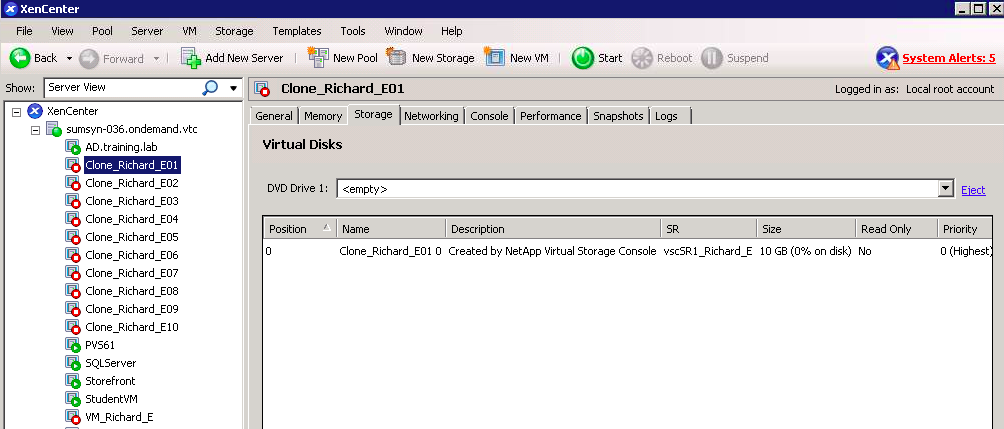
Task: Open the System Alerts: 5 link
Action: [x=948, y=58]
